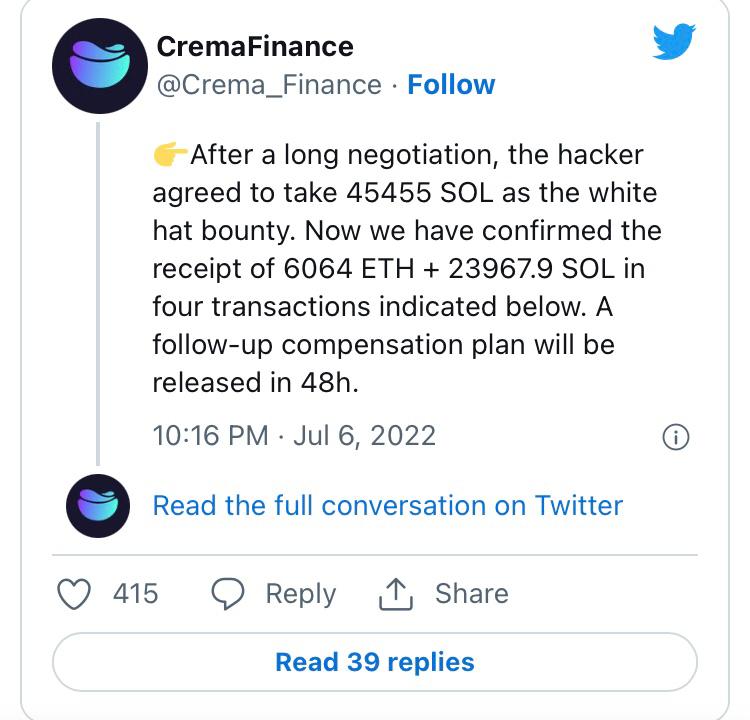750x720 pixels.
Task: Click the @Crema_Finance handle
Action: 269,85
